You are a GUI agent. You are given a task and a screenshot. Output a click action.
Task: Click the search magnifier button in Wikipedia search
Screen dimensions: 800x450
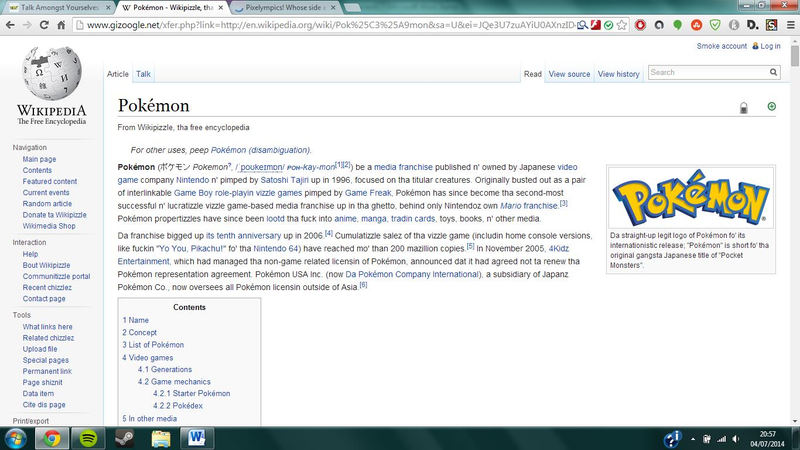pos(773,72)
